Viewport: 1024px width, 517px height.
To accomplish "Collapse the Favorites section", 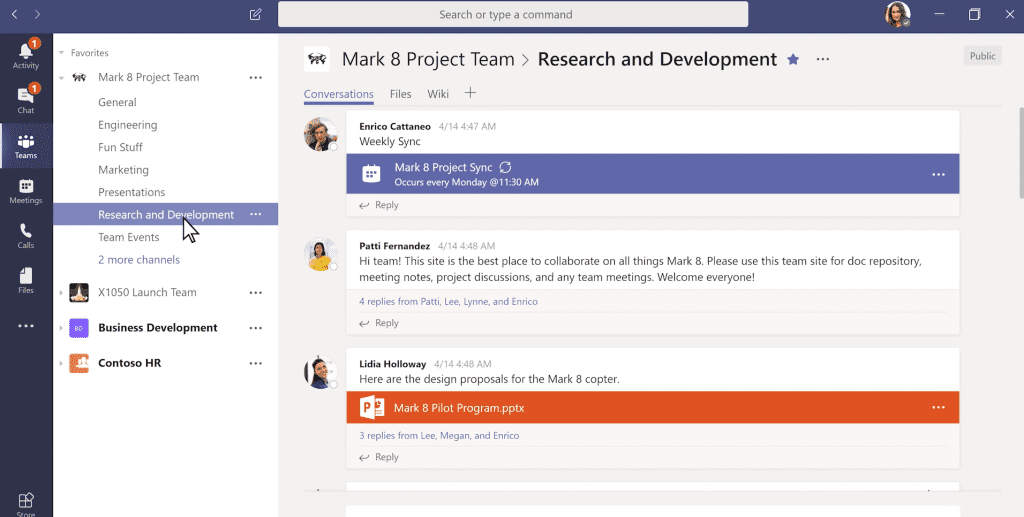I will click(61, 53).
